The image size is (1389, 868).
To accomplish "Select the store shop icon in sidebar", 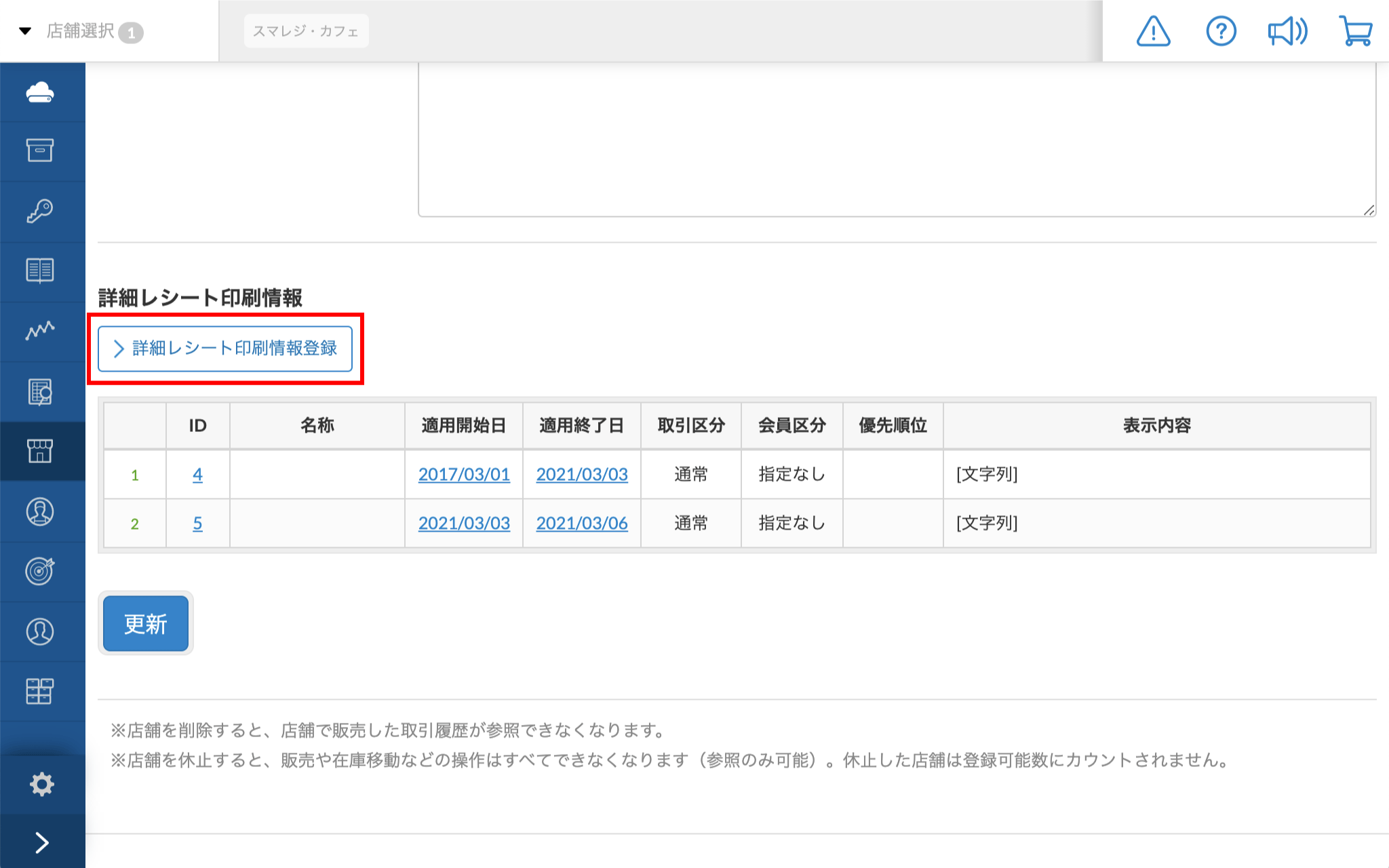I will point(40,451).
